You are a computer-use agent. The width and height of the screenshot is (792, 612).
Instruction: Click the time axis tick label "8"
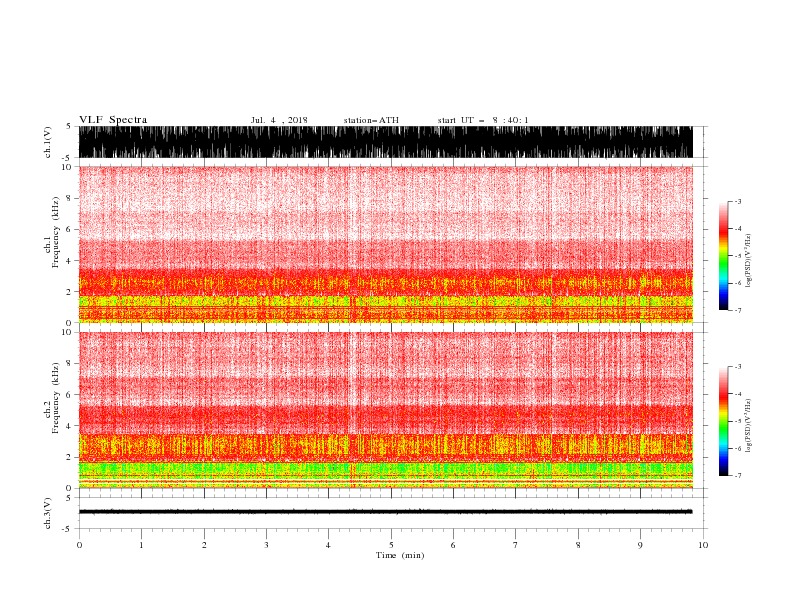coord(578,545)
